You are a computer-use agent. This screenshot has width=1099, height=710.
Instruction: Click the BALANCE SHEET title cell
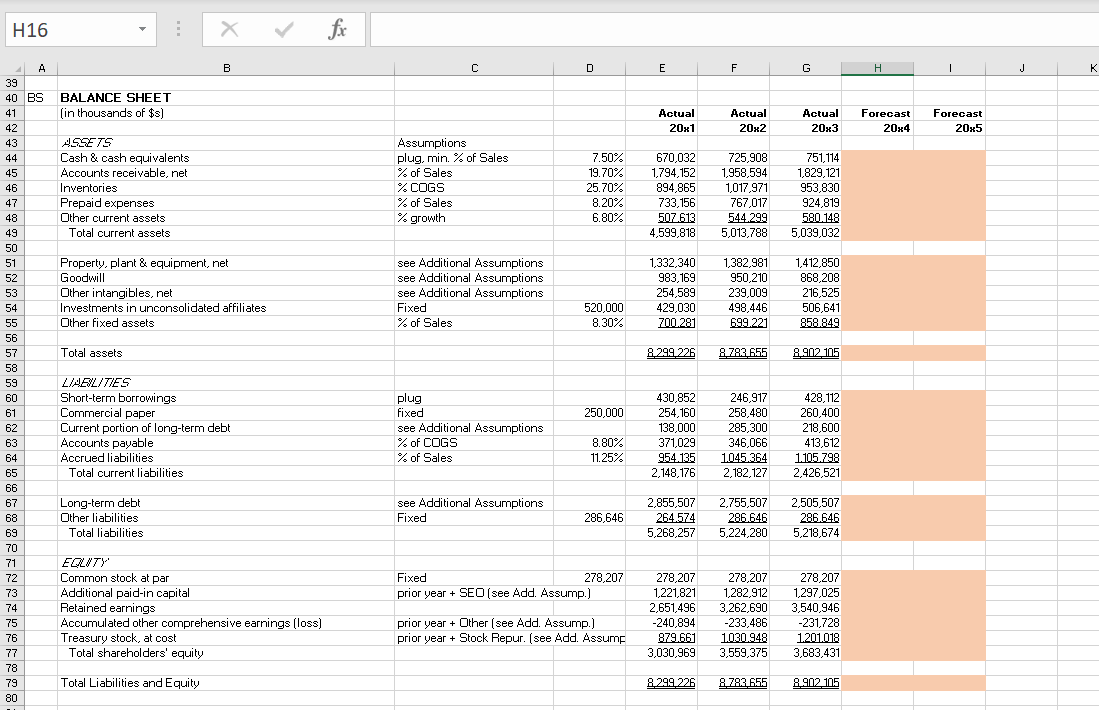click(116, 98)
